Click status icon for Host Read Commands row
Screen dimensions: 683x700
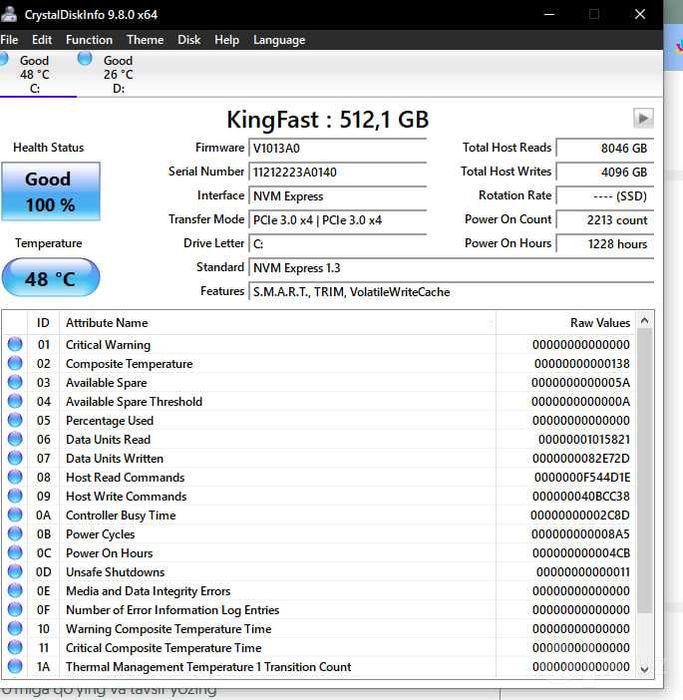15,477
